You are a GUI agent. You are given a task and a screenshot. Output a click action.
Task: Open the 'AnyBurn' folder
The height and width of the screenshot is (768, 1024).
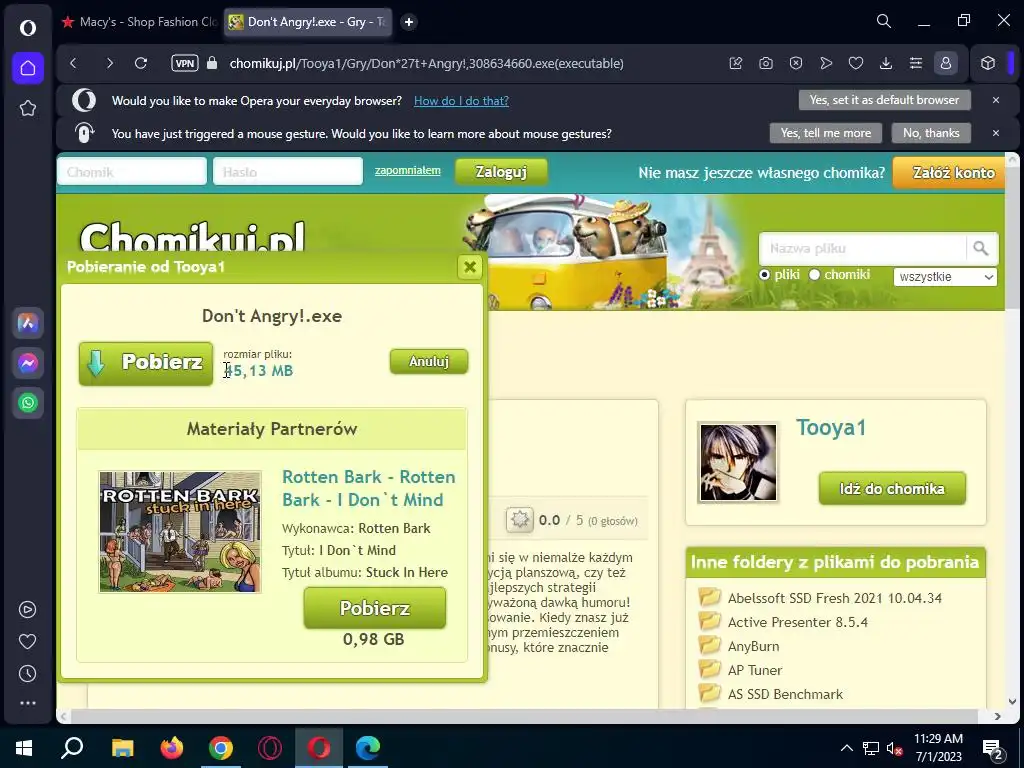point(753,647)
